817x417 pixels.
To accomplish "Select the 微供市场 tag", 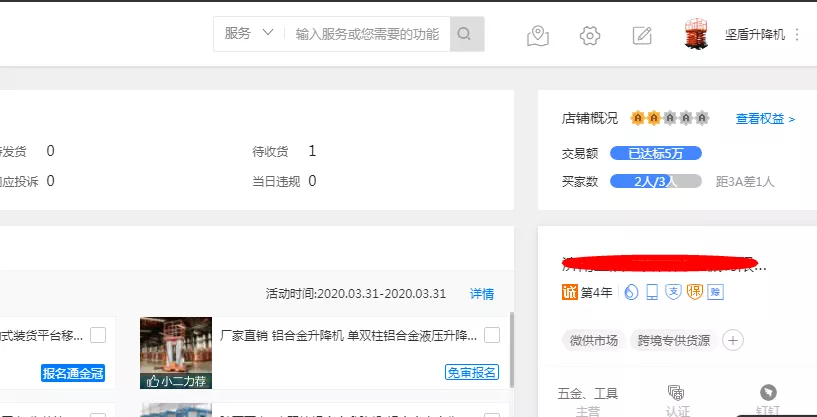I will click(593, 341).
